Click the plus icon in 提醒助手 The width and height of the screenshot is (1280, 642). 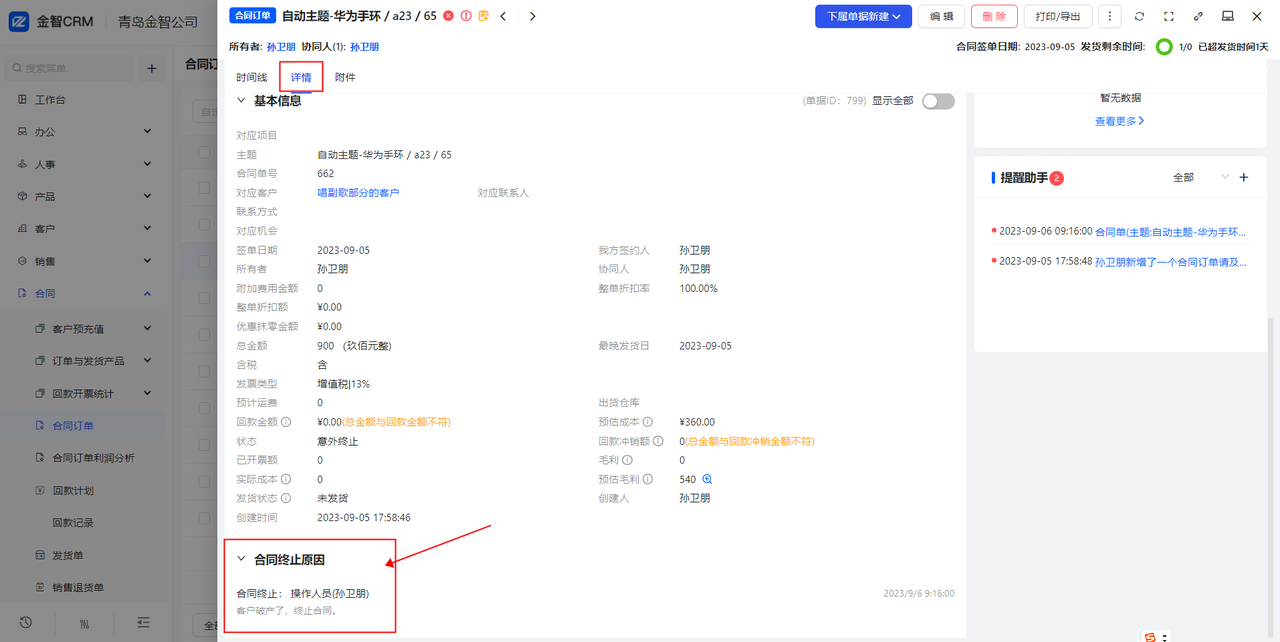pos(1244,177)
